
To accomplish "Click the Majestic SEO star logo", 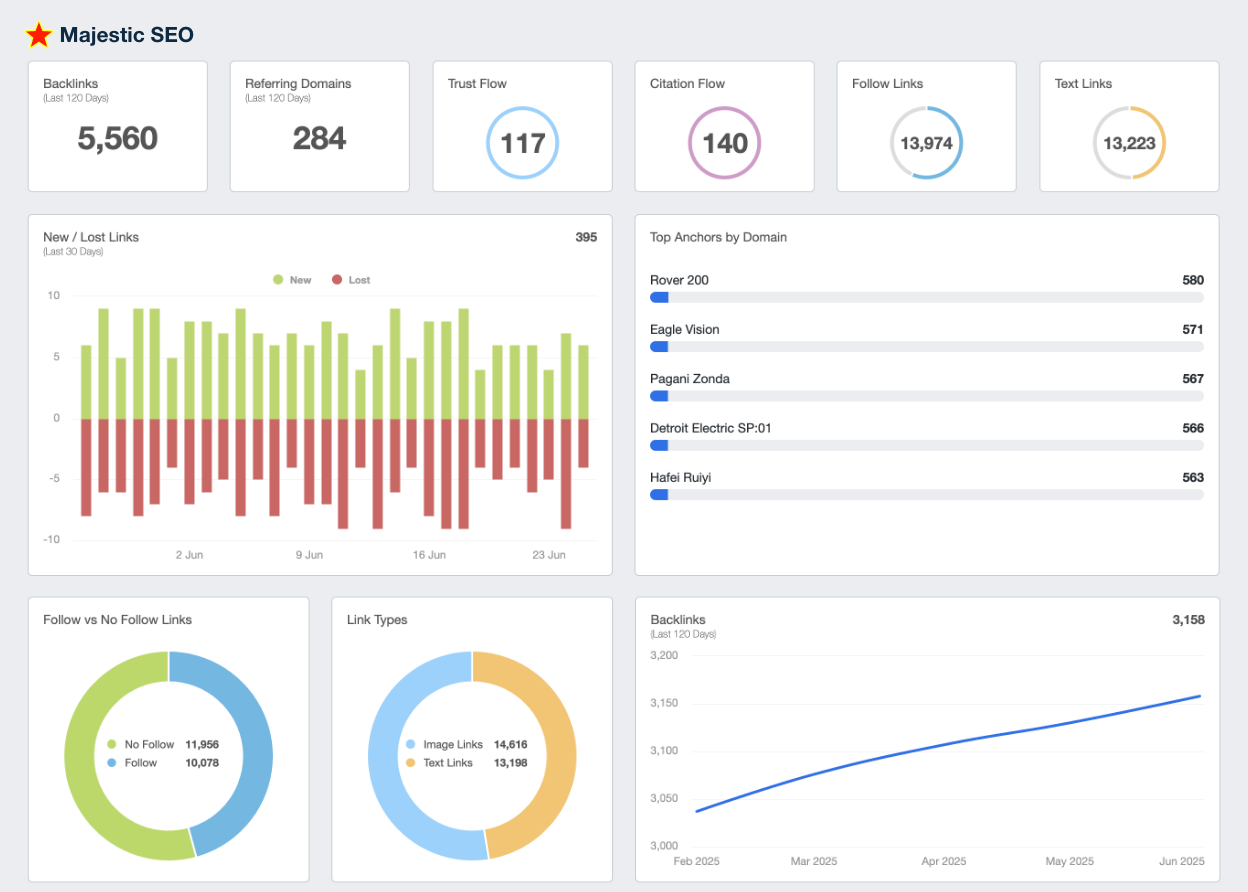I will tap(38, 33).
